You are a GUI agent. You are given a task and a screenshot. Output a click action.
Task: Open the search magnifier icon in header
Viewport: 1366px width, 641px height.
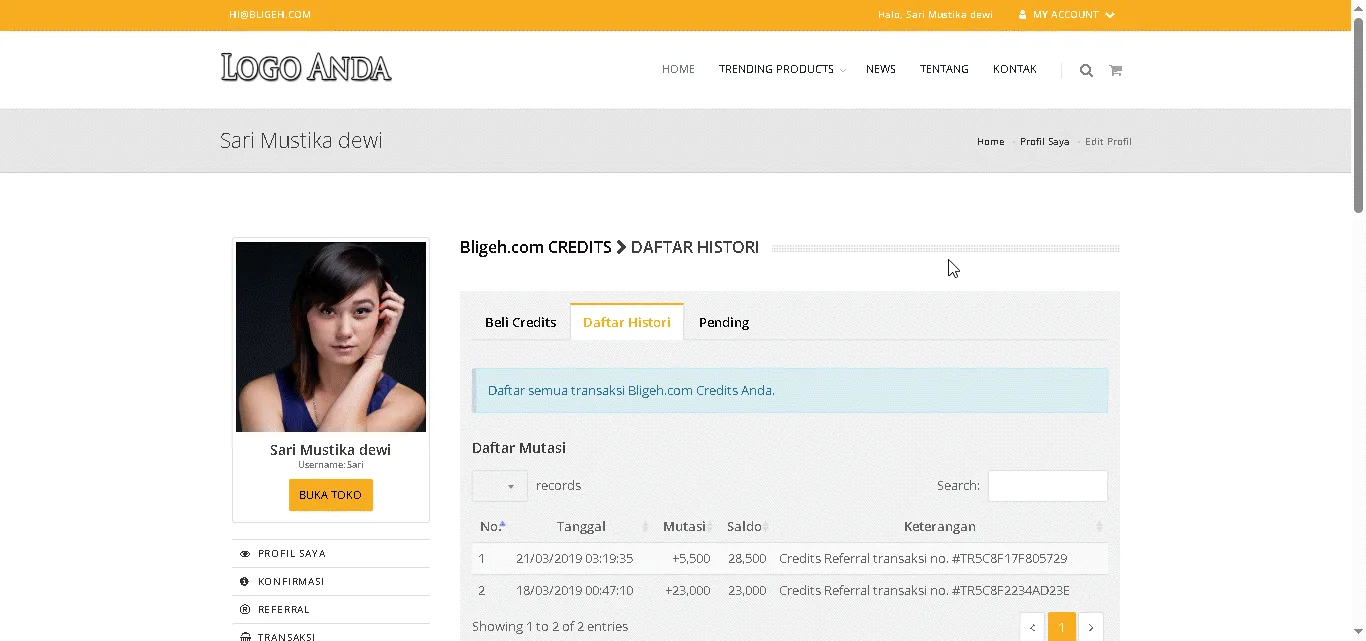(x=1086, y=70)
